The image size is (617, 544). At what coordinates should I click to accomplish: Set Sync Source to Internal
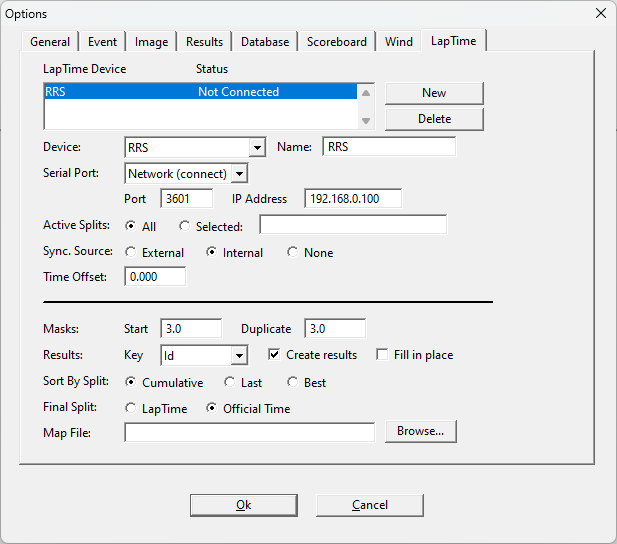click(235, 252)
